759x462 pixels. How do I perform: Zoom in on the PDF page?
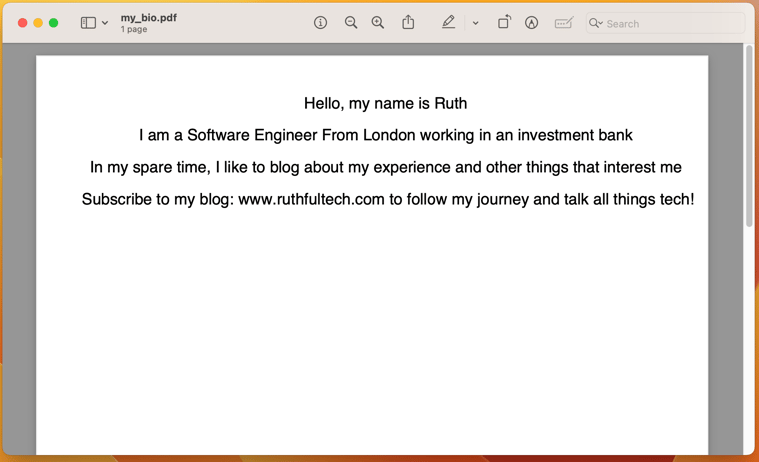point(378,22)
